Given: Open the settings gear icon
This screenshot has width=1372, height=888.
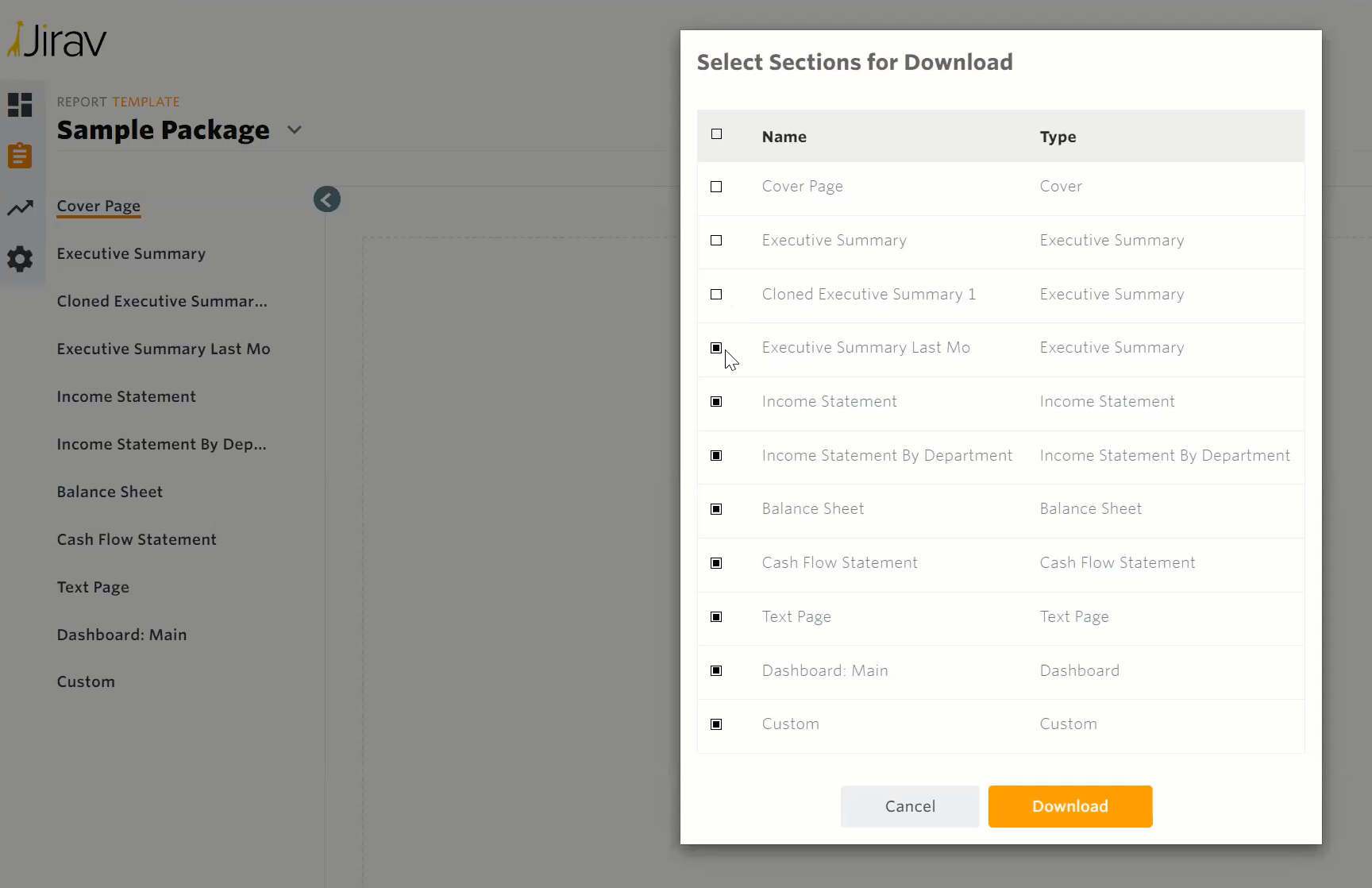Looking at the screenshot, I should point(20,259).
